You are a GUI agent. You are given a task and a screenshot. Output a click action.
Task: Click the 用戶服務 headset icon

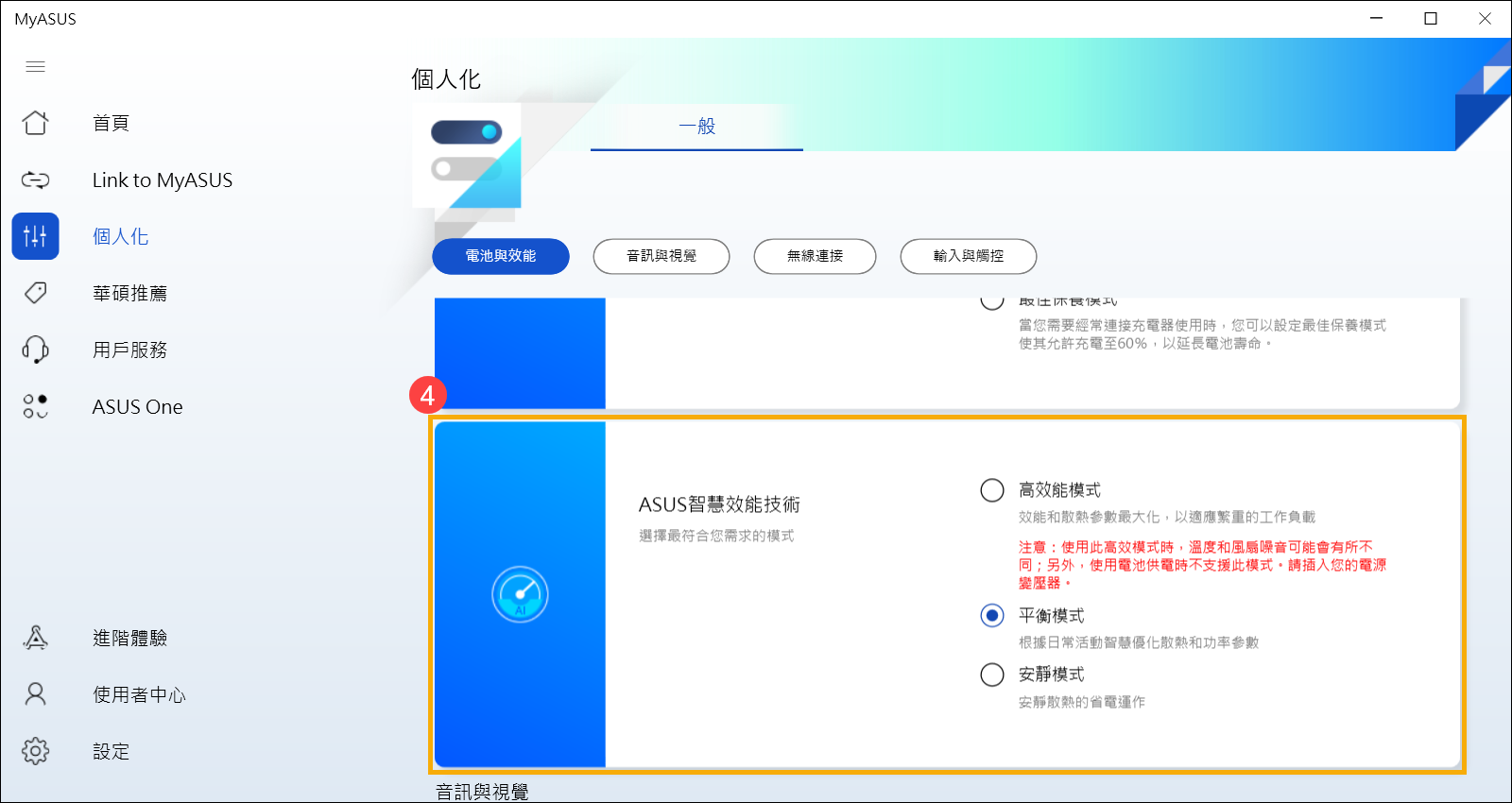pyautogui.click(x=35, y=350)
